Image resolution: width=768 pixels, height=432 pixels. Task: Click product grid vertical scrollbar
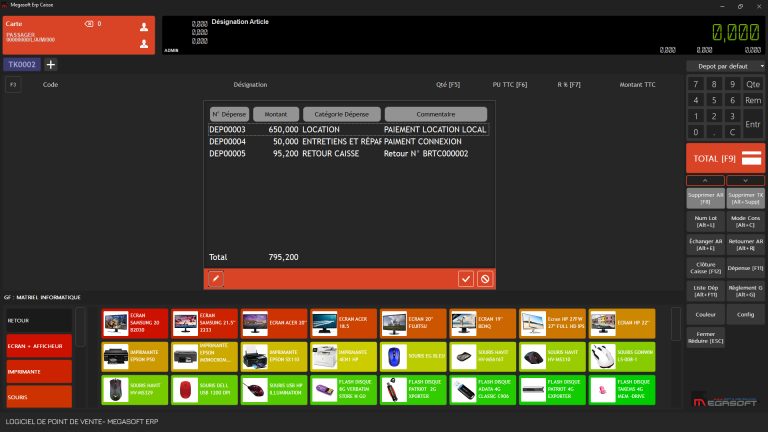676,324
